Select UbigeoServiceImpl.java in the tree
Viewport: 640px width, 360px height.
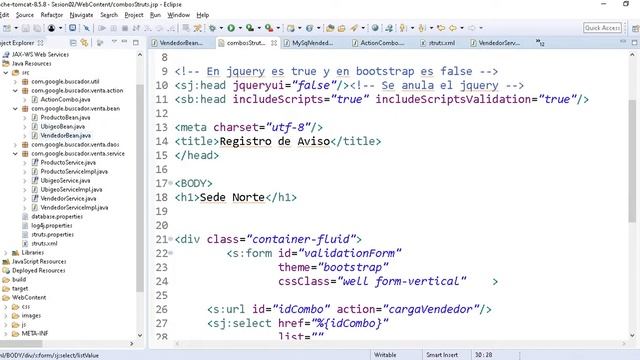tap(71, 189)
